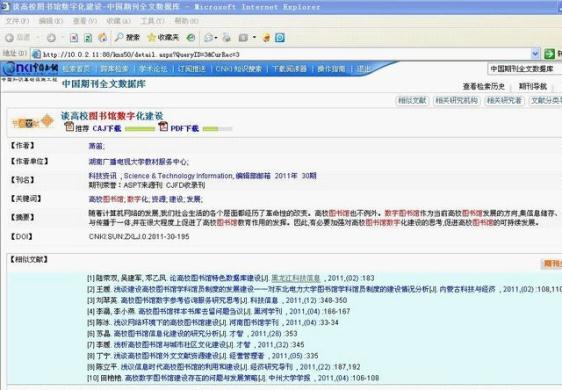Open the Mail toolbar dropdown arrow
562x390 pixels.
[216, 38]
